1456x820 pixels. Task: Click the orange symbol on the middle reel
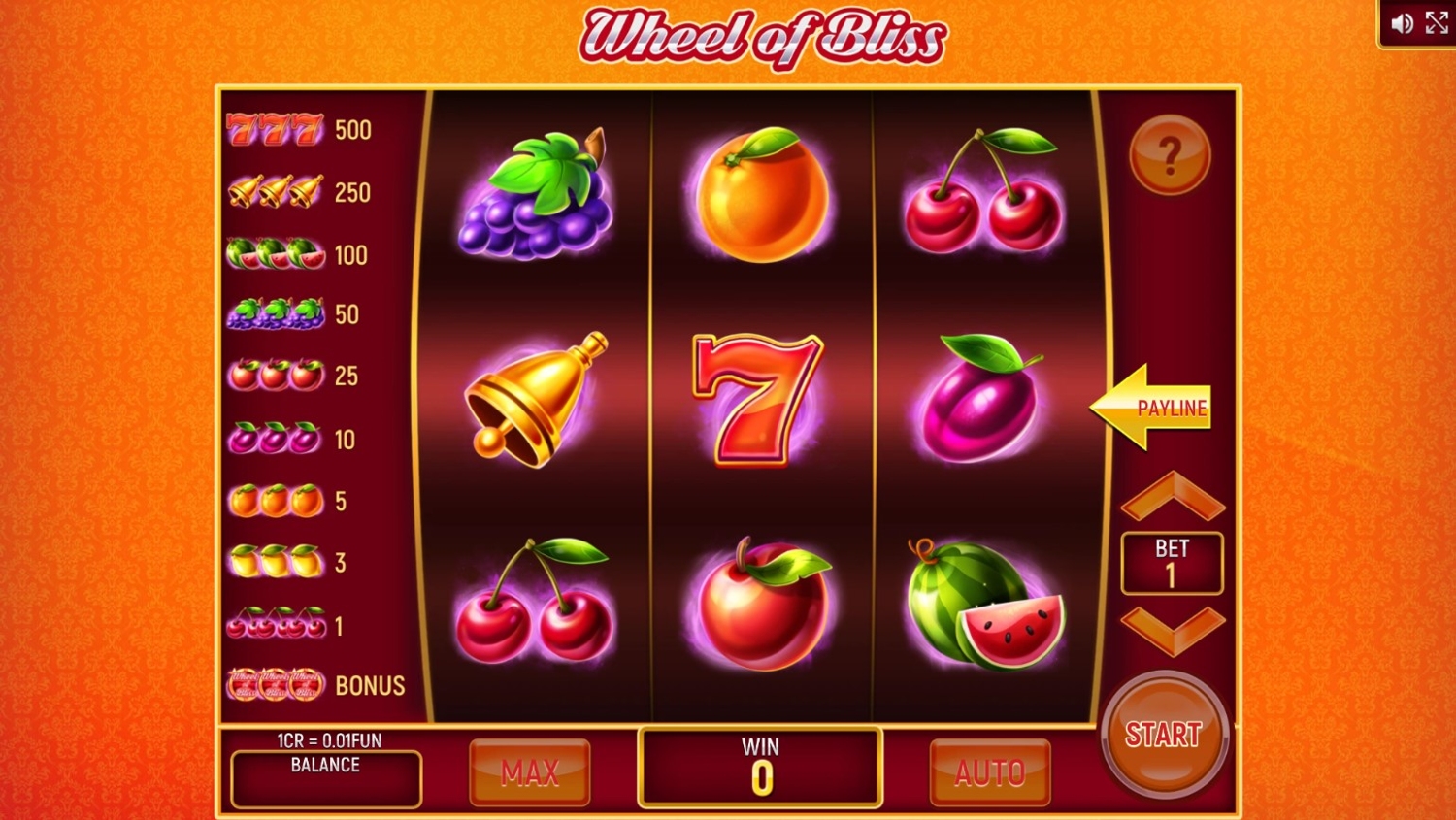click(x=762, y=194)
